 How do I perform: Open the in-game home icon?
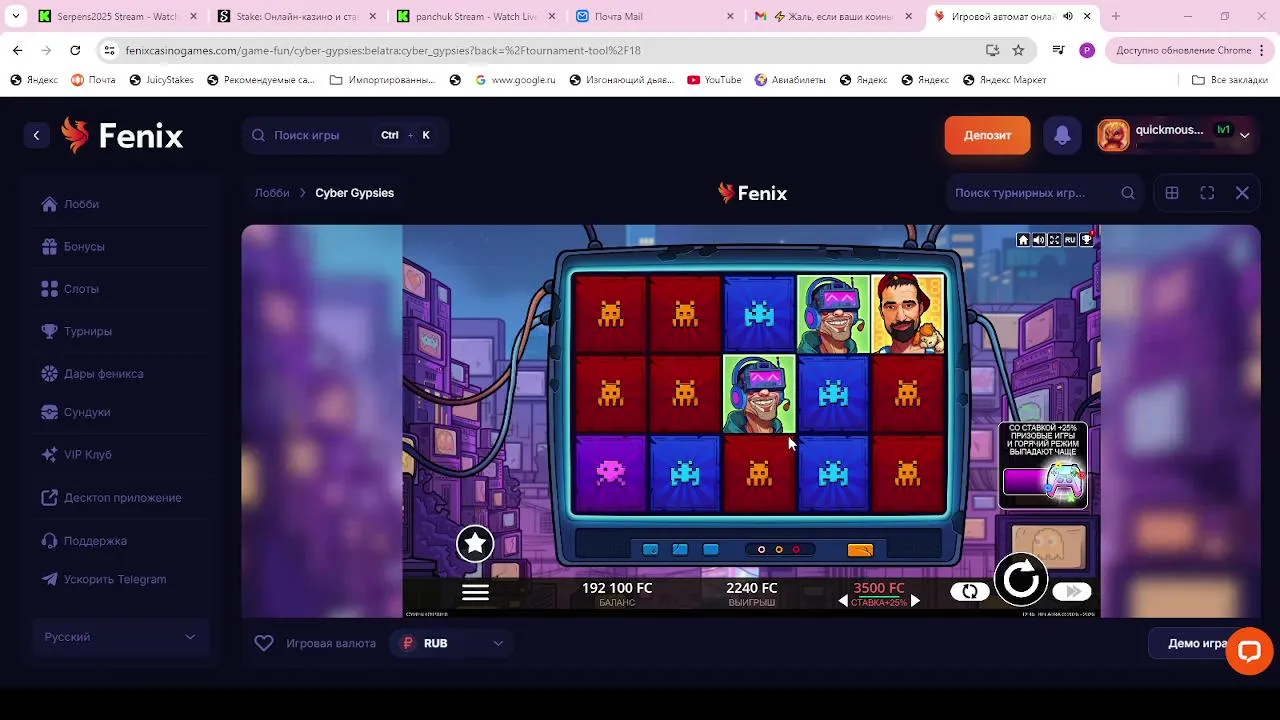click(1023, 240)
